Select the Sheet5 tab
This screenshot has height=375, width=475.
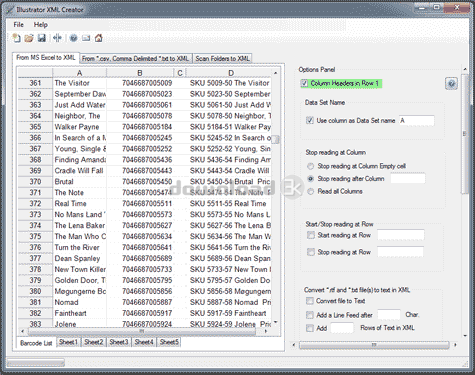(169, 342)
